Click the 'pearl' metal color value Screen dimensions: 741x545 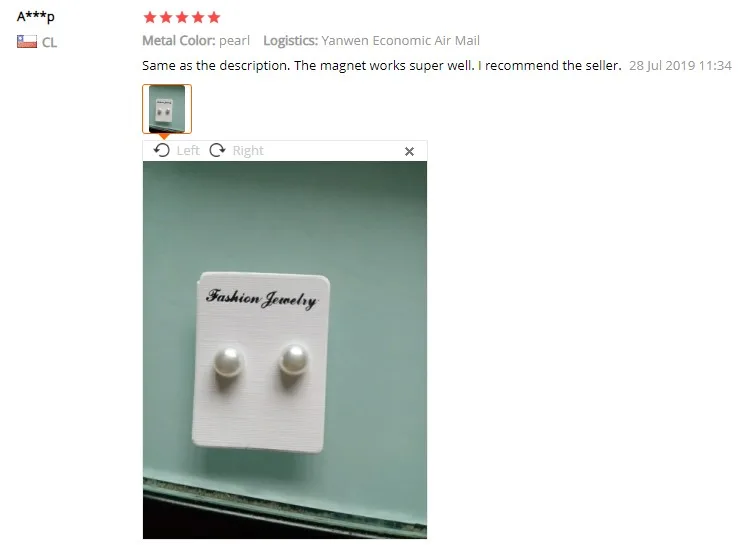[234, 41]
